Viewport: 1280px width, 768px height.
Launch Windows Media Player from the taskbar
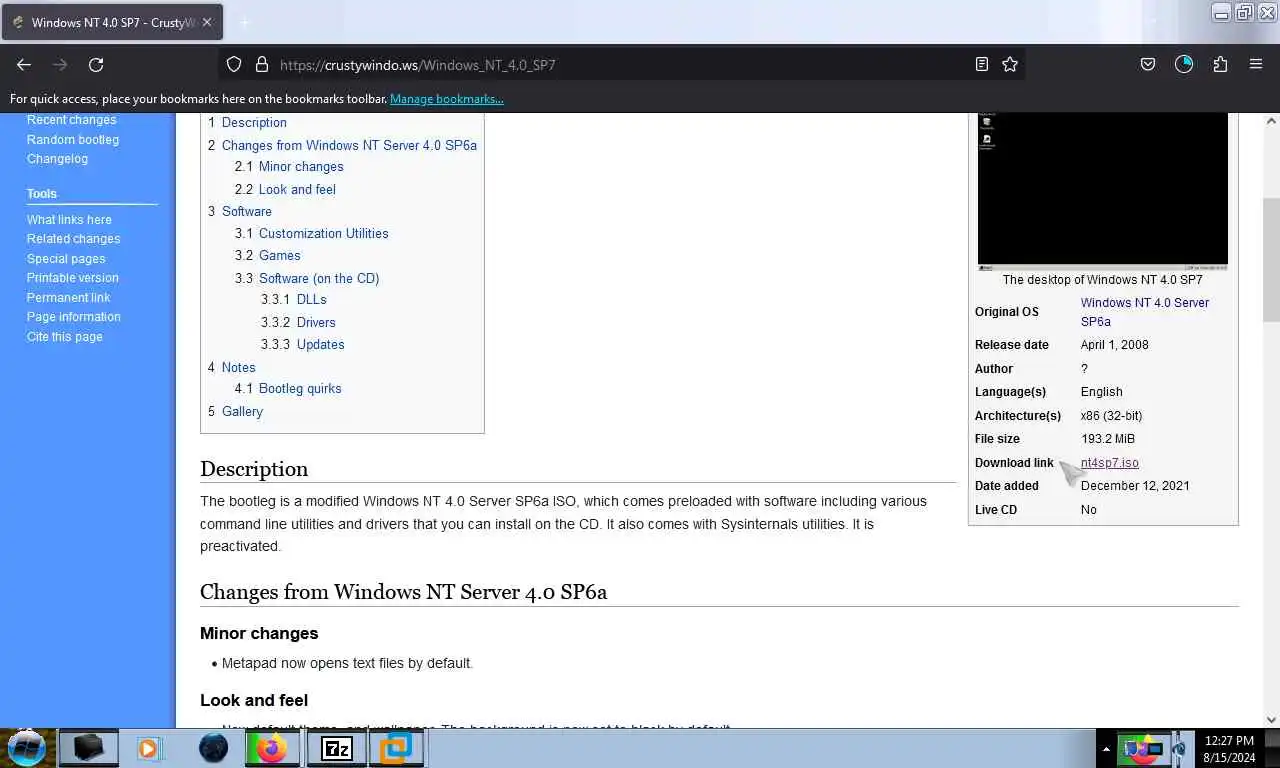click(x=149, y=747)
